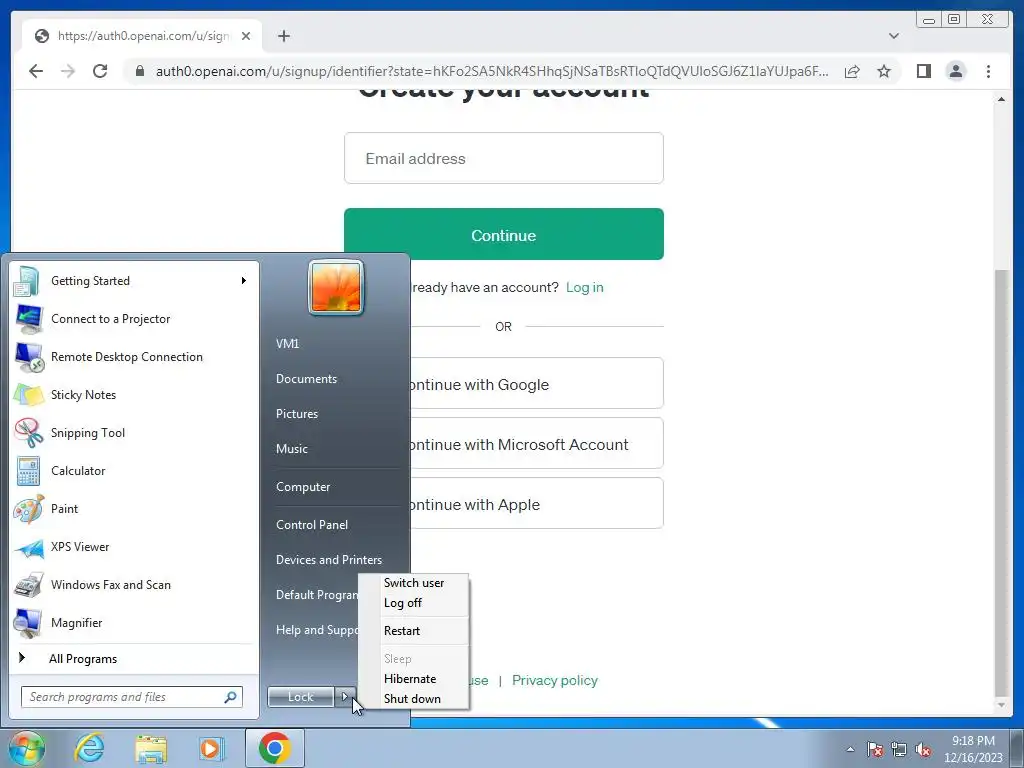Open Getting Started from Start menu
Image resolution: width=1024 pixels, height=768 pixels.
coord(134,281)
